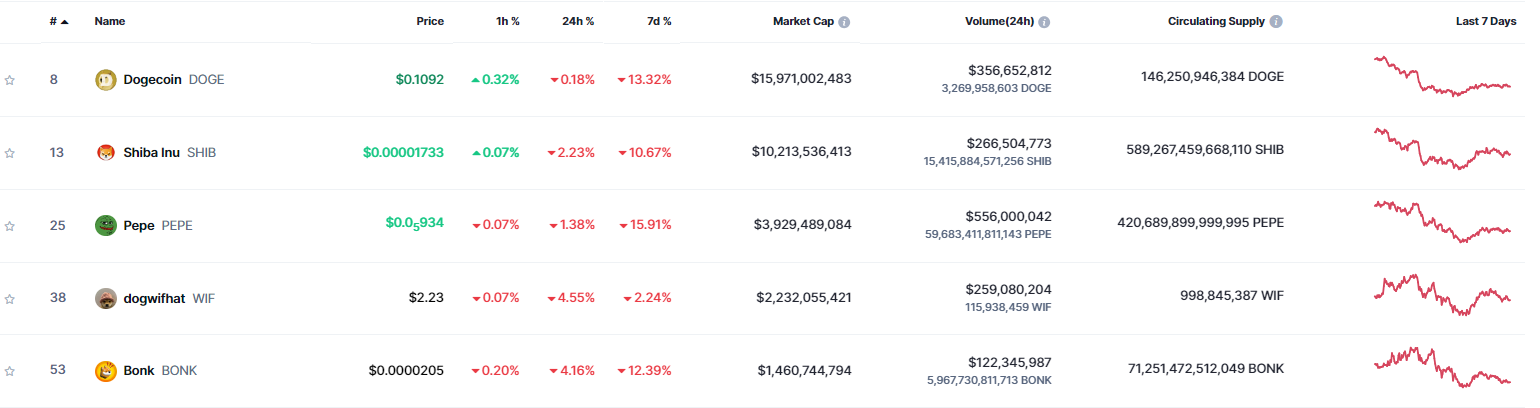Image resolution: width=1540 pixels, height=408 pixels.
Task: Star Shiba Inu for the watchlist
Action: click(x=10, y=153)
